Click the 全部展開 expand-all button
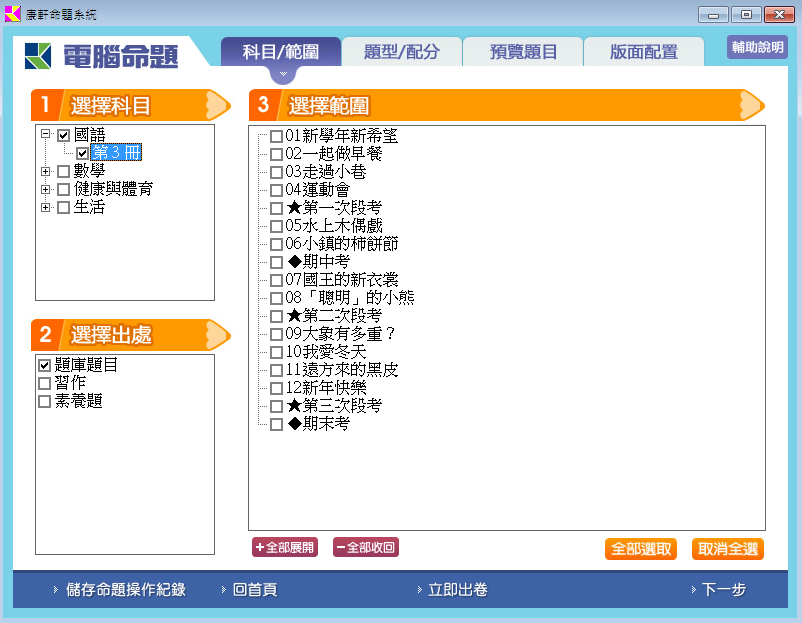 pyautogui.click(x=284, y=547)
